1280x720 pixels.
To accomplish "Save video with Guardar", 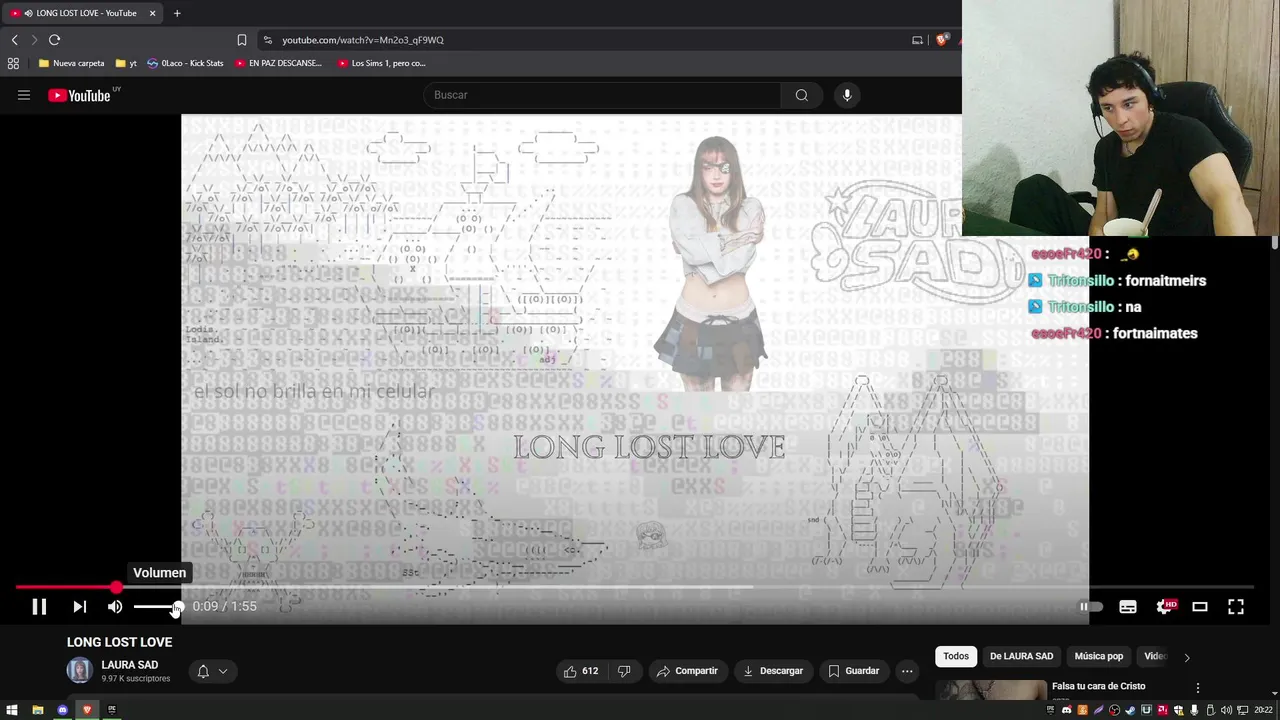I will coord(853,671).
